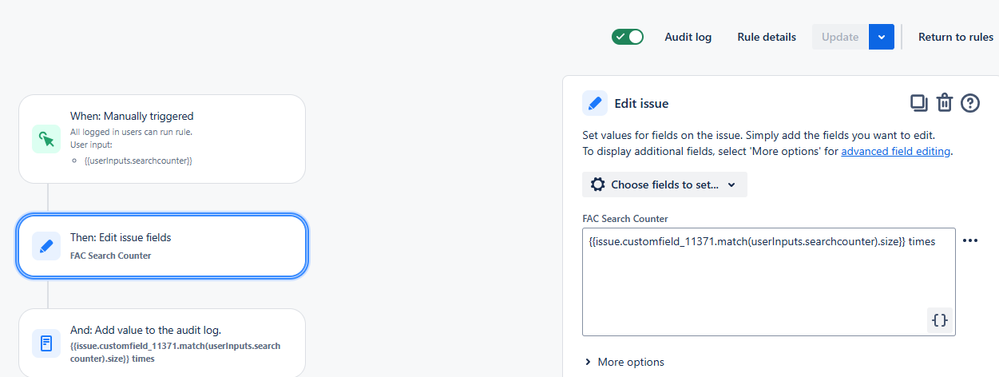This screenshot has height=377, width=999.
Task: Open the Update button dropdown arrow
Action: click(881, 37)
